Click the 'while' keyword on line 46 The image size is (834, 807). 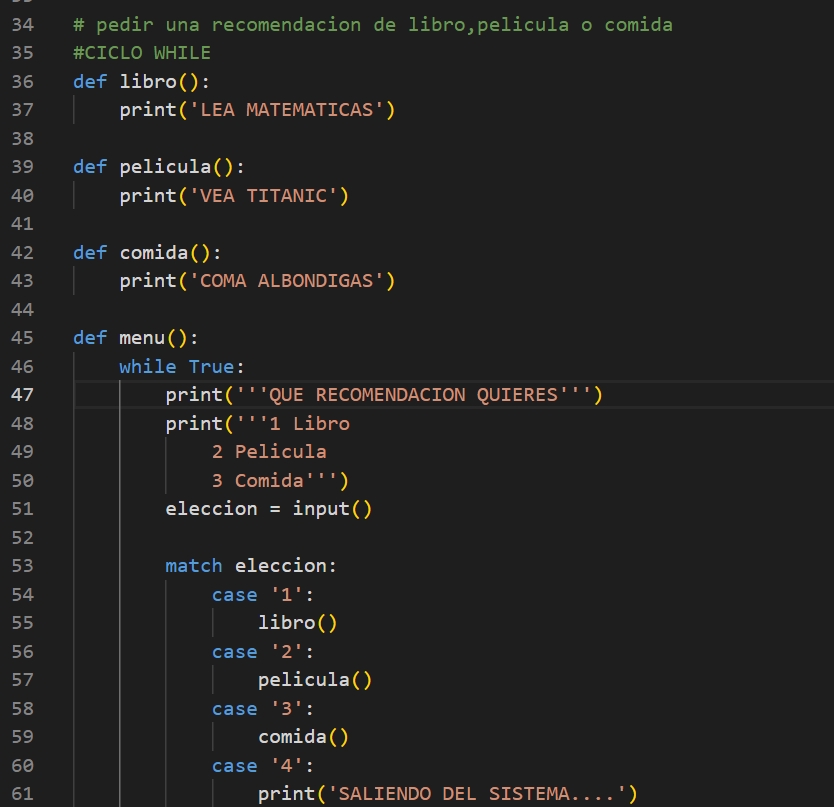point(147,367)
